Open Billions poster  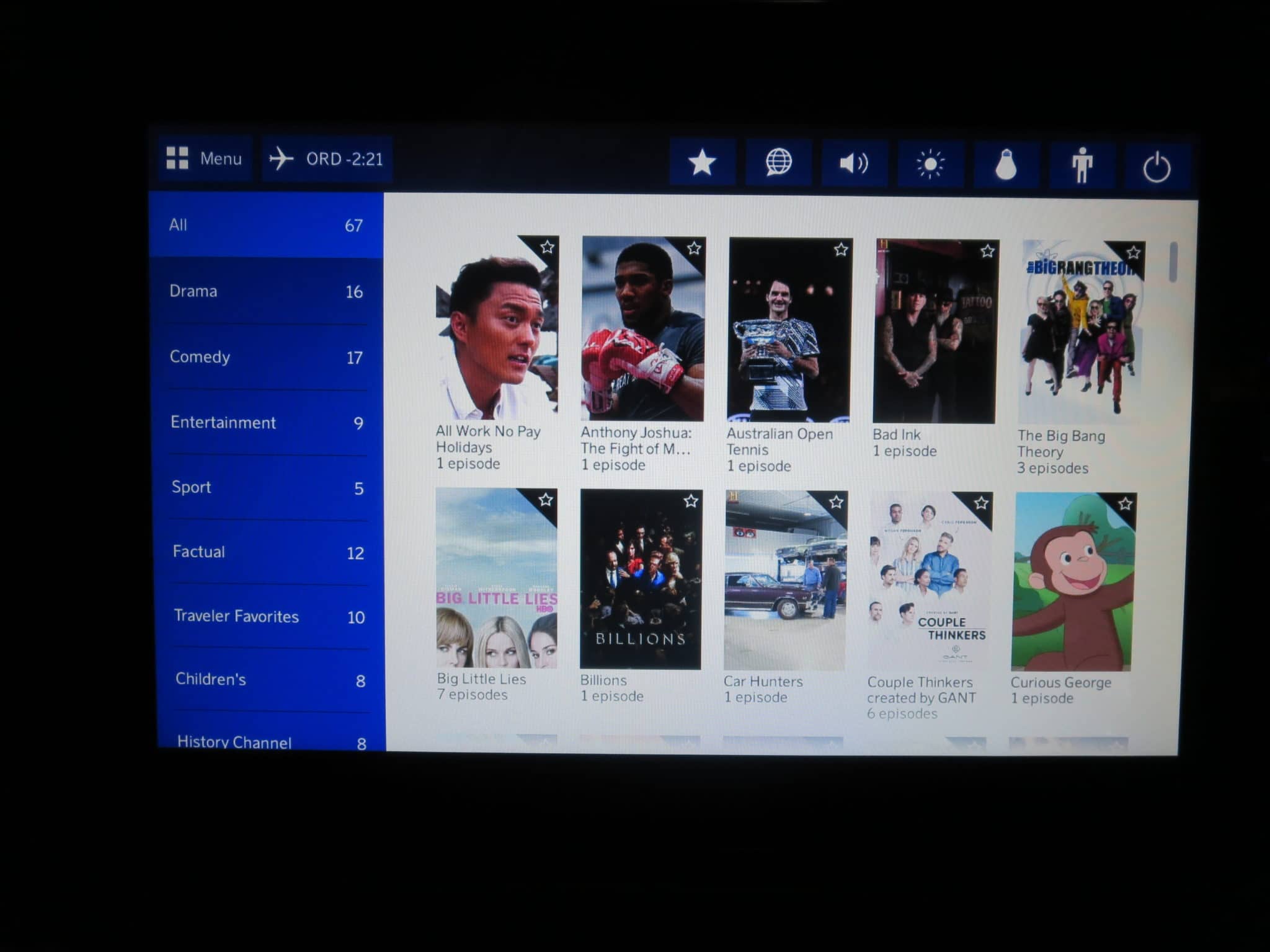coord(641,580)
